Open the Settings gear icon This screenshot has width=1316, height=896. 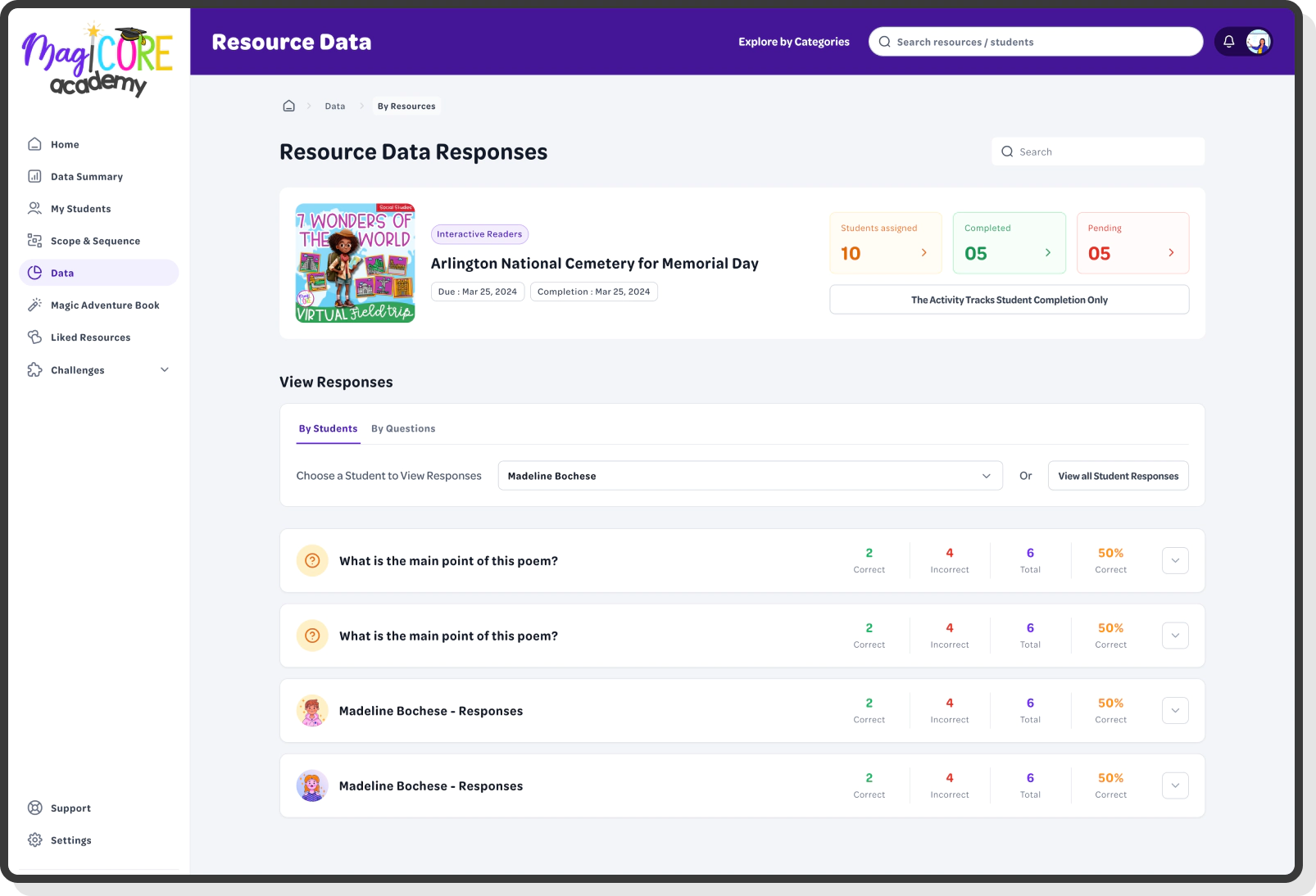point(35,839)
